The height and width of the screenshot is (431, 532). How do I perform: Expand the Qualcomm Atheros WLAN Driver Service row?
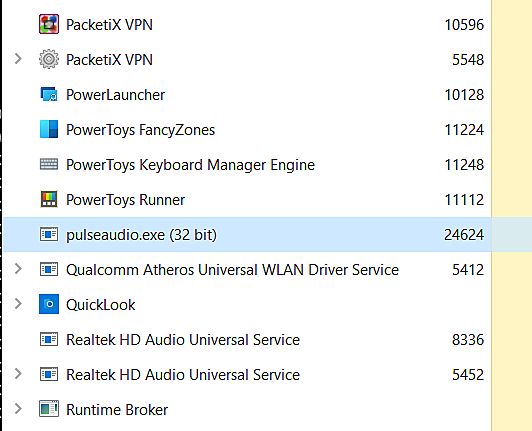coord(18,269)
